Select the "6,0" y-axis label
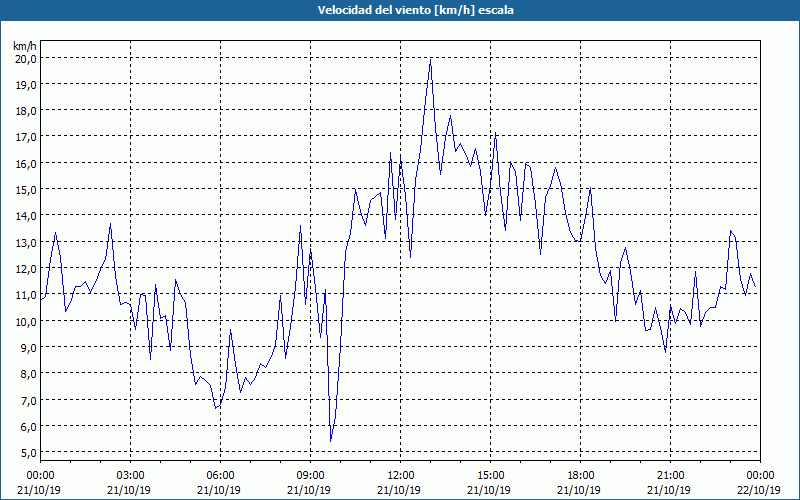Viewport: 800px width, 500px height. pos(28,426)
